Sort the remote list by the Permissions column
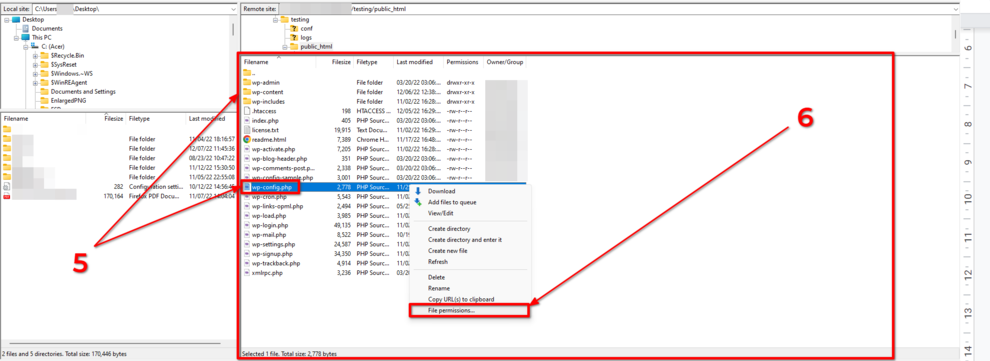The height and width of the screenshot is (361, 990). coord(463,62)
